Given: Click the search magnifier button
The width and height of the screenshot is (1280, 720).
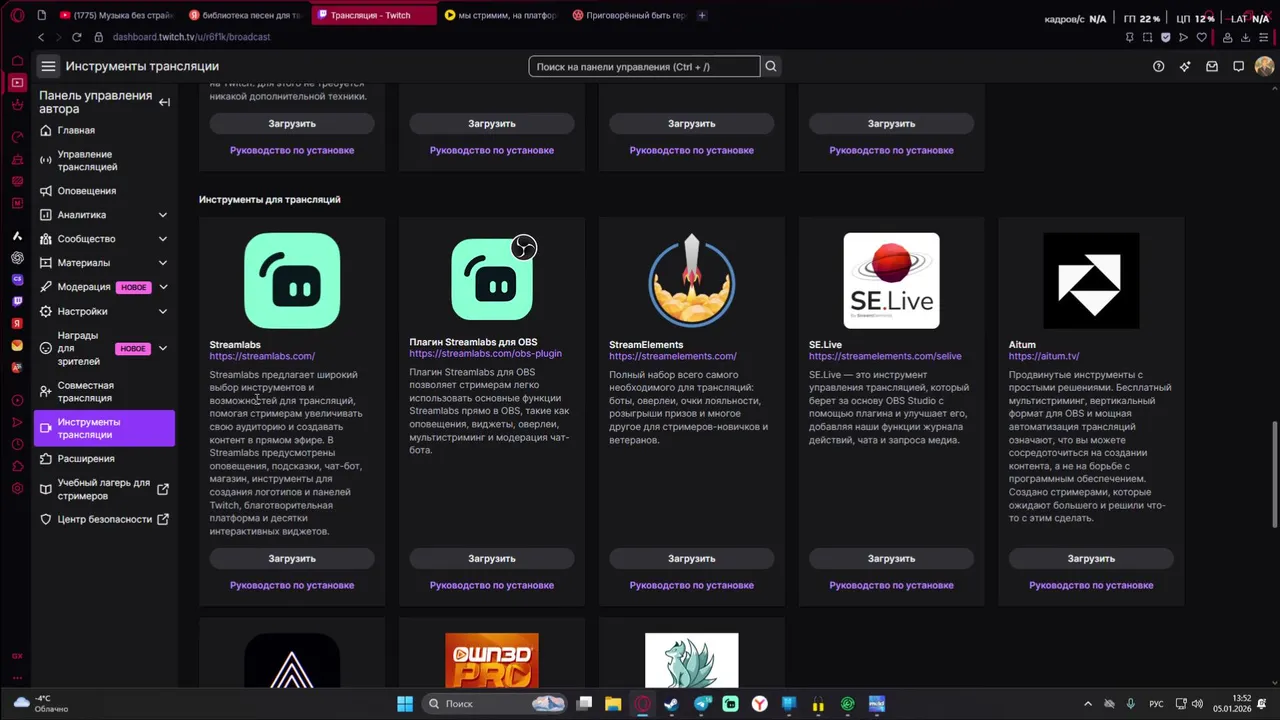Looking at the screenshot, I should pyautogui.click(x=770, y=66).
